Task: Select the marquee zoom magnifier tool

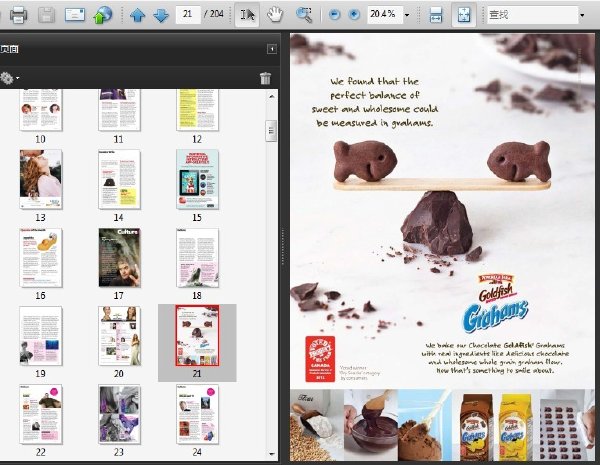Action: click(x=304, y=15)
